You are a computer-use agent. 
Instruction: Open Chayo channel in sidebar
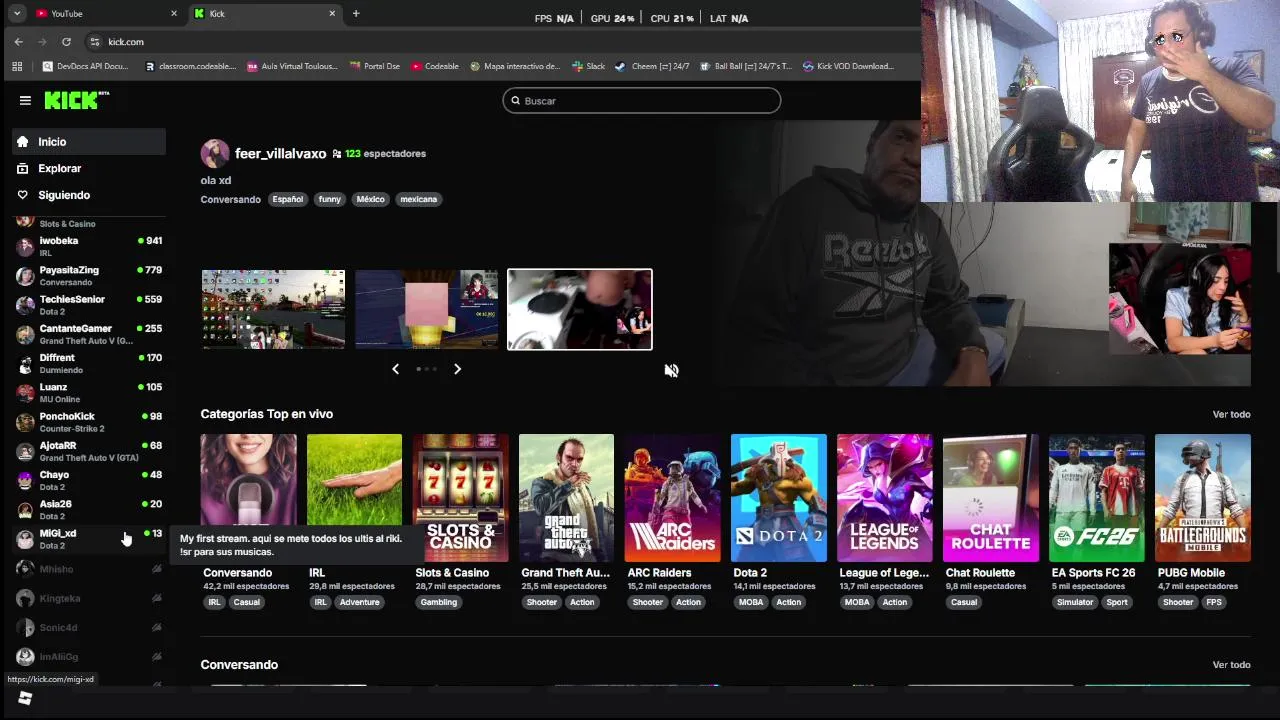click(x=88, y=480)
